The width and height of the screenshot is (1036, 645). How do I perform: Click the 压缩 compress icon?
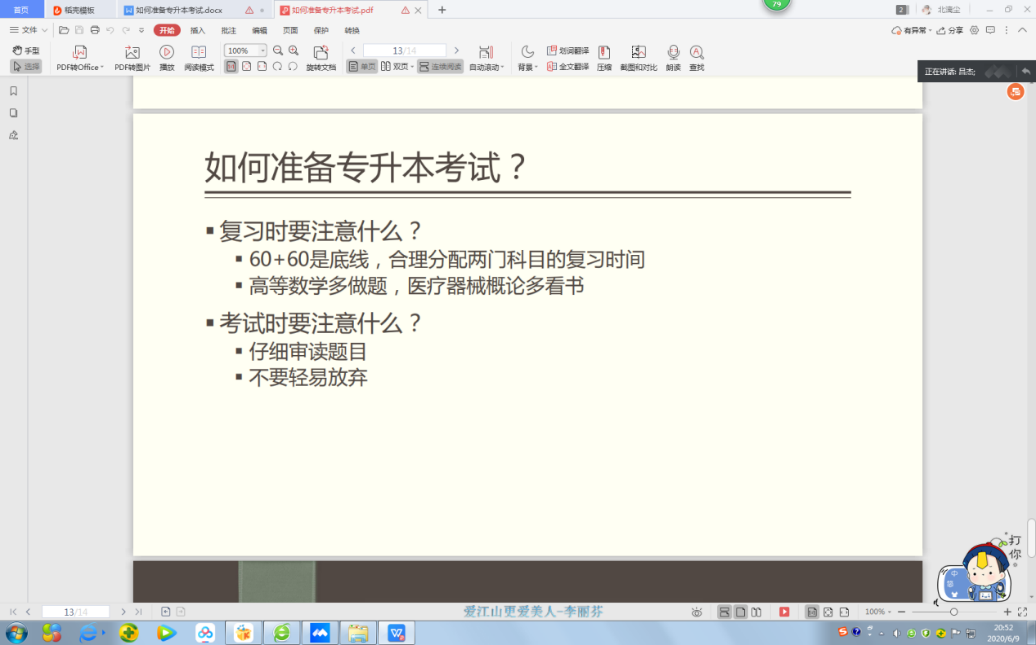604,58
